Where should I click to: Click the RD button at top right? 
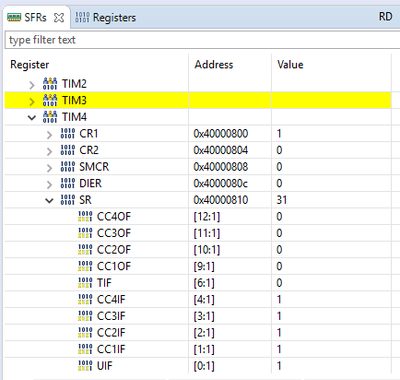pyautogui.click(x=385, y=17)
